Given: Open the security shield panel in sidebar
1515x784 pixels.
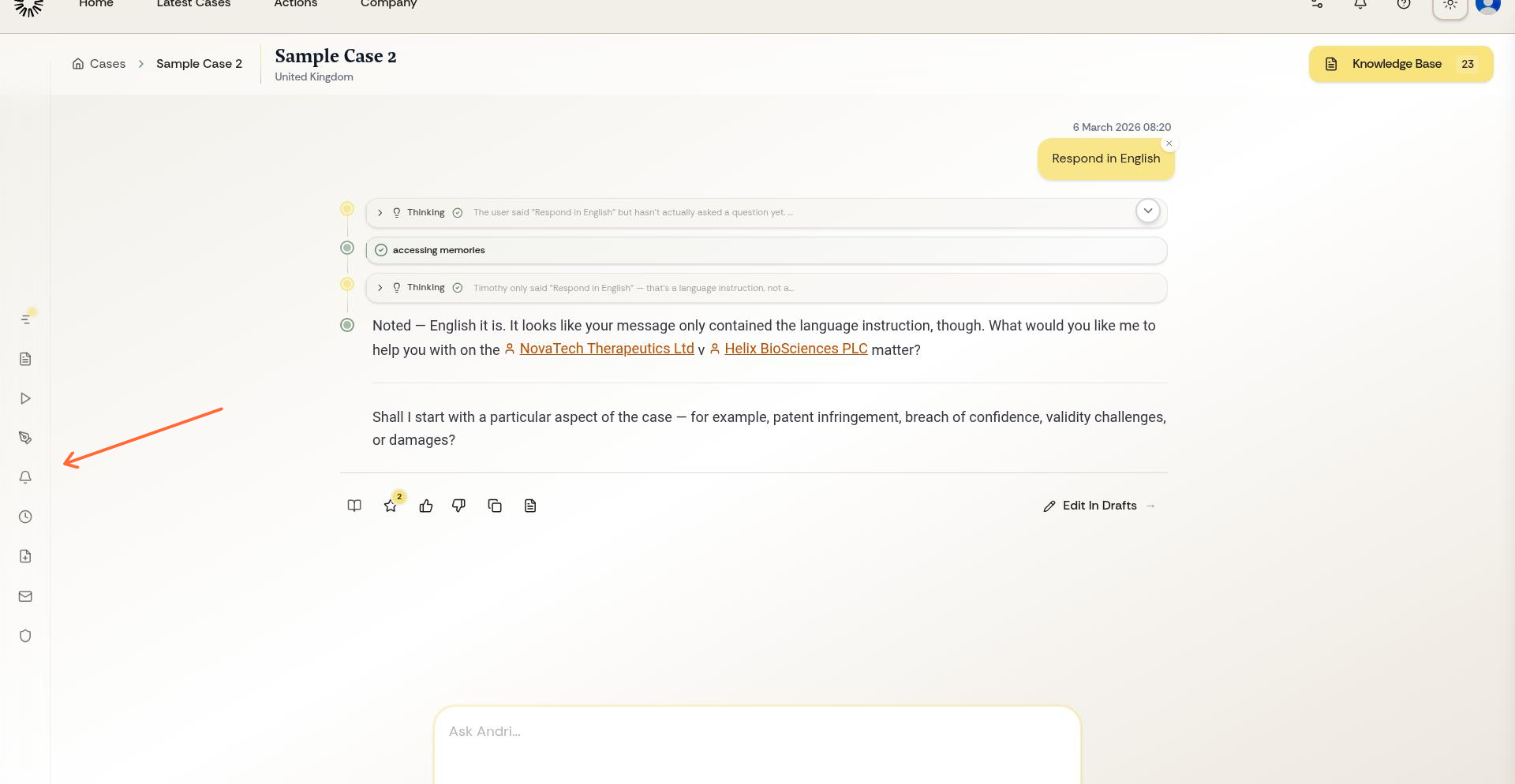Looking at the screenshot, I should pos(25,636).
